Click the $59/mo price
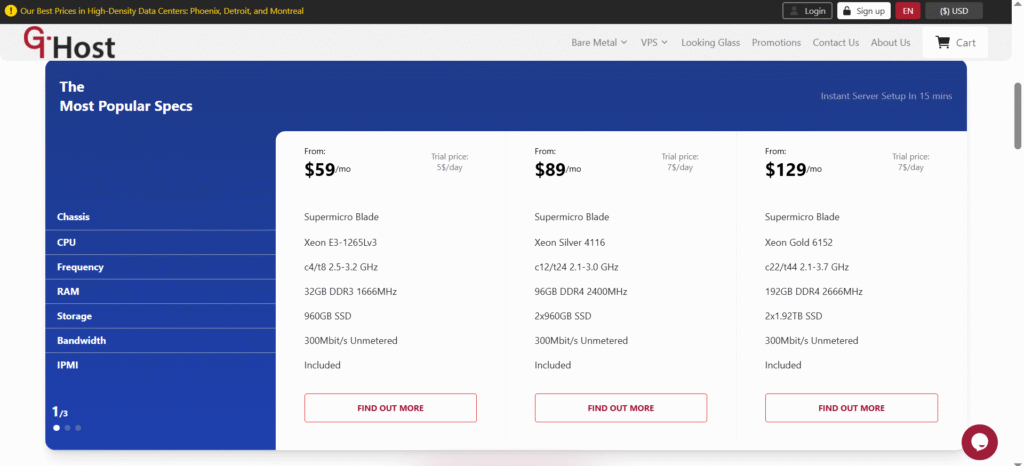This screenshot has height=466, width=1024. 327,170
